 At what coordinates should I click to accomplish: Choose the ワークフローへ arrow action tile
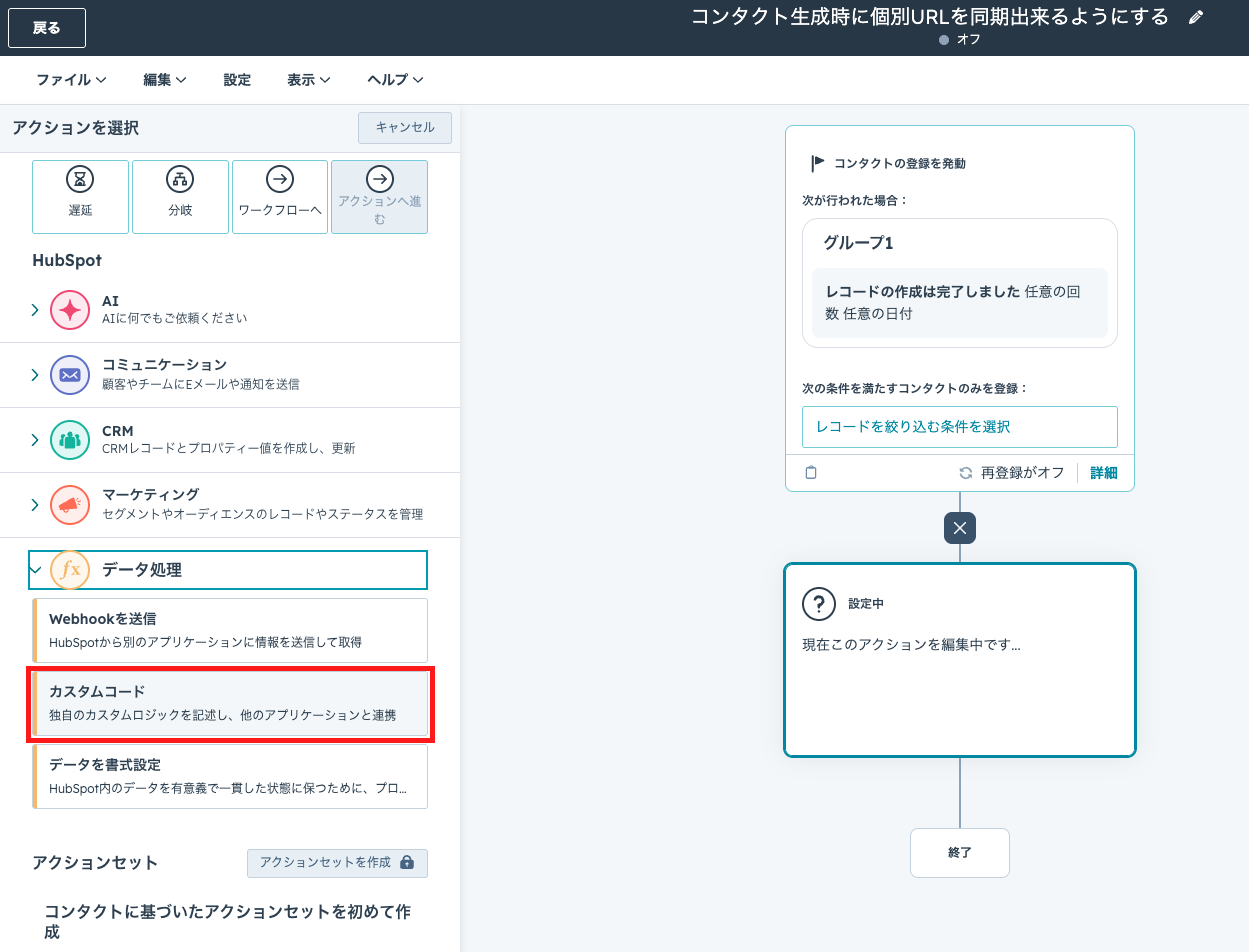click(280, 197)
